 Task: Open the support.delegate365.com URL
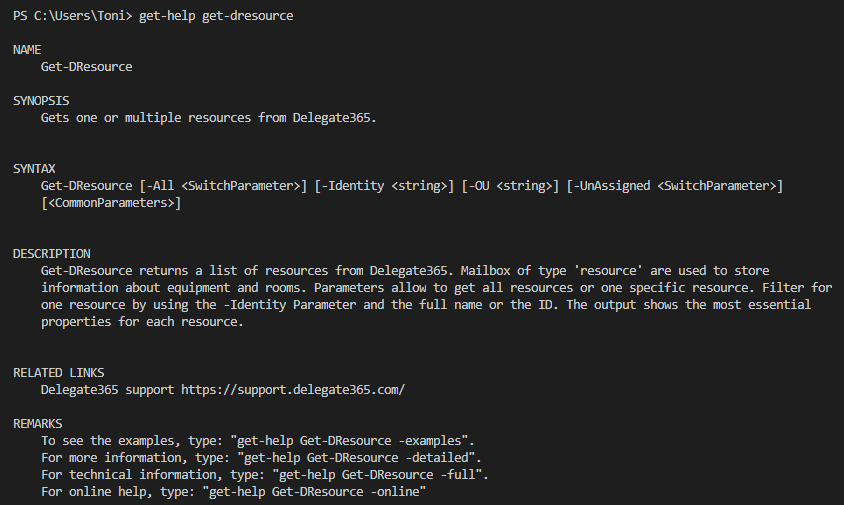[292, 389]
